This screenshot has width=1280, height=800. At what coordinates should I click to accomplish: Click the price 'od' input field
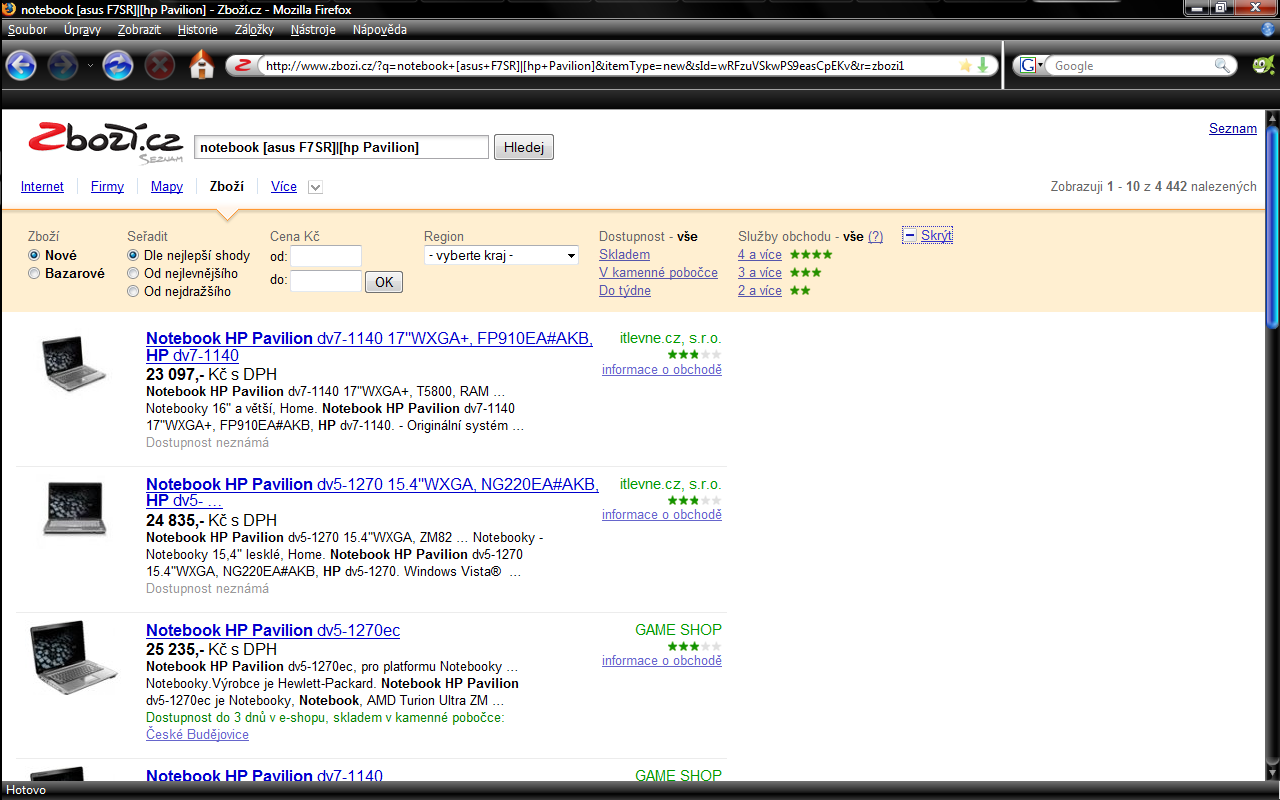click(326, 257)
